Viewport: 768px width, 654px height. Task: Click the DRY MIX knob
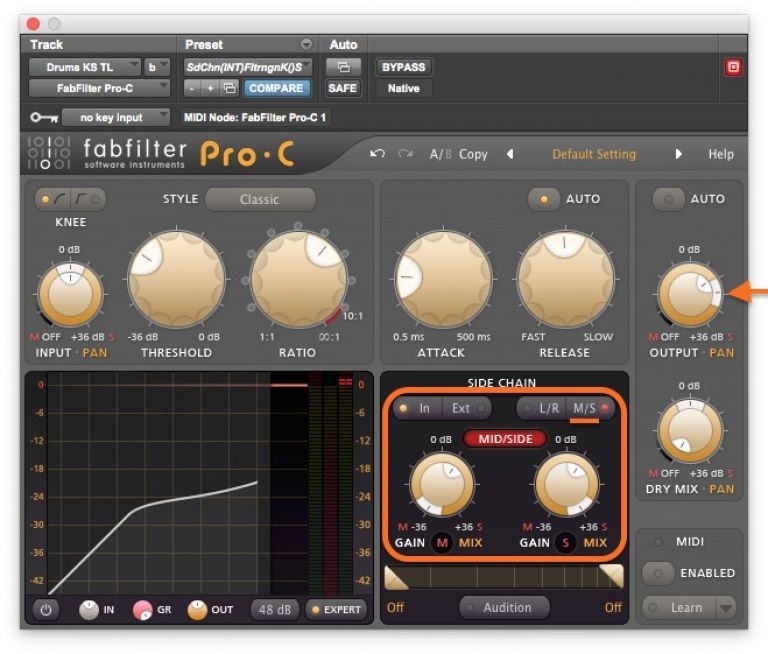click(690, 431)
